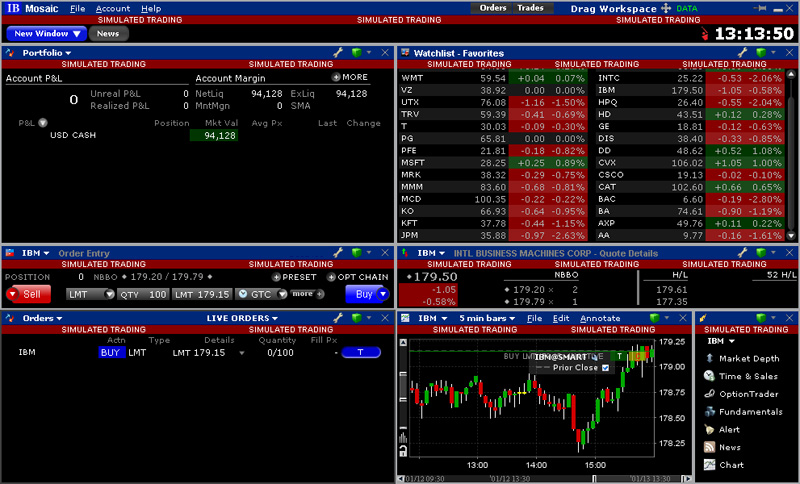Toggle the Prior Close checkbox on chart
Screen dimensions: 800x484
(605, 367)
